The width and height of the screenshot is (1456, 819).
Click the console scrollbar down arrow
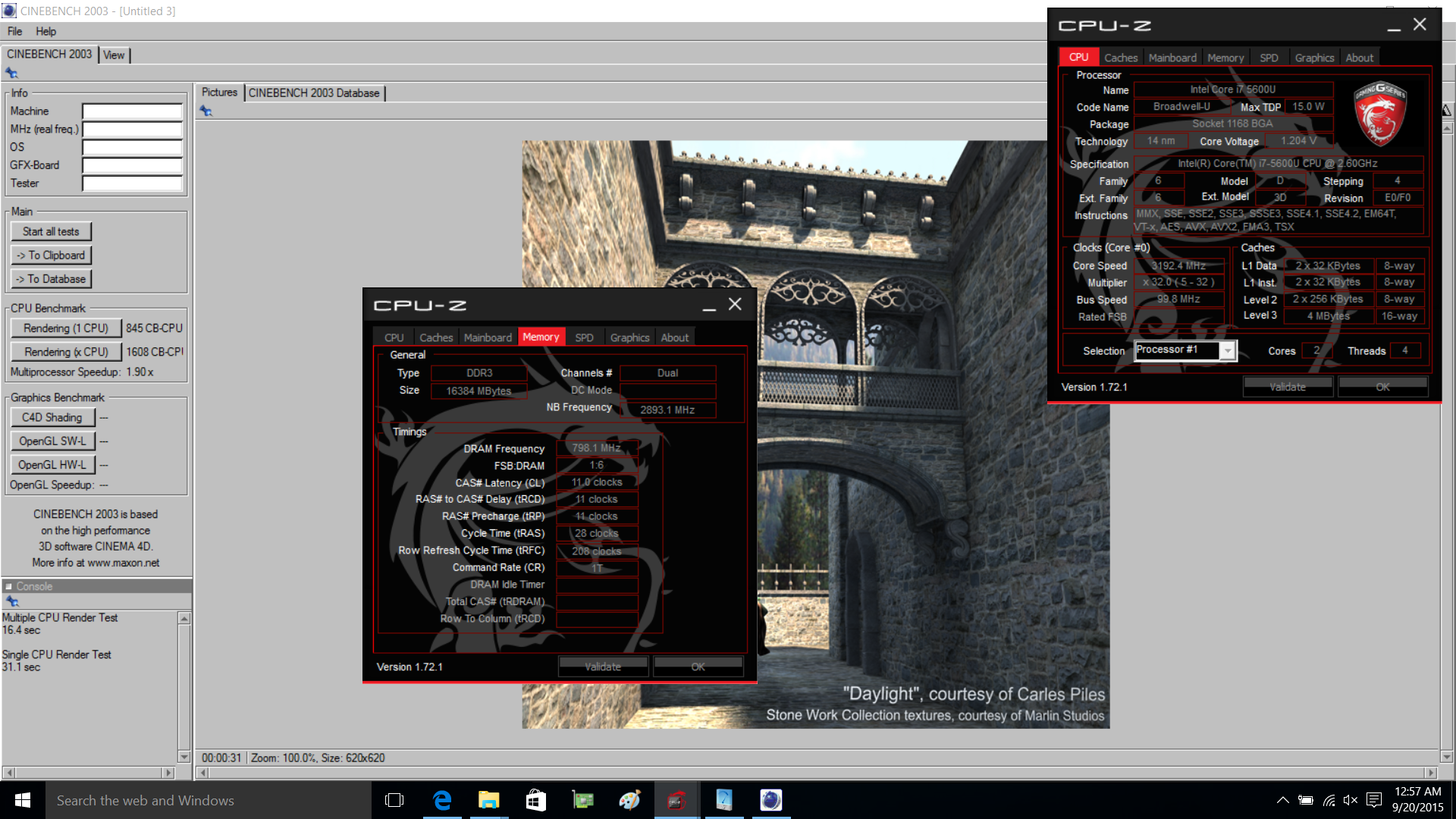[184, 756]
